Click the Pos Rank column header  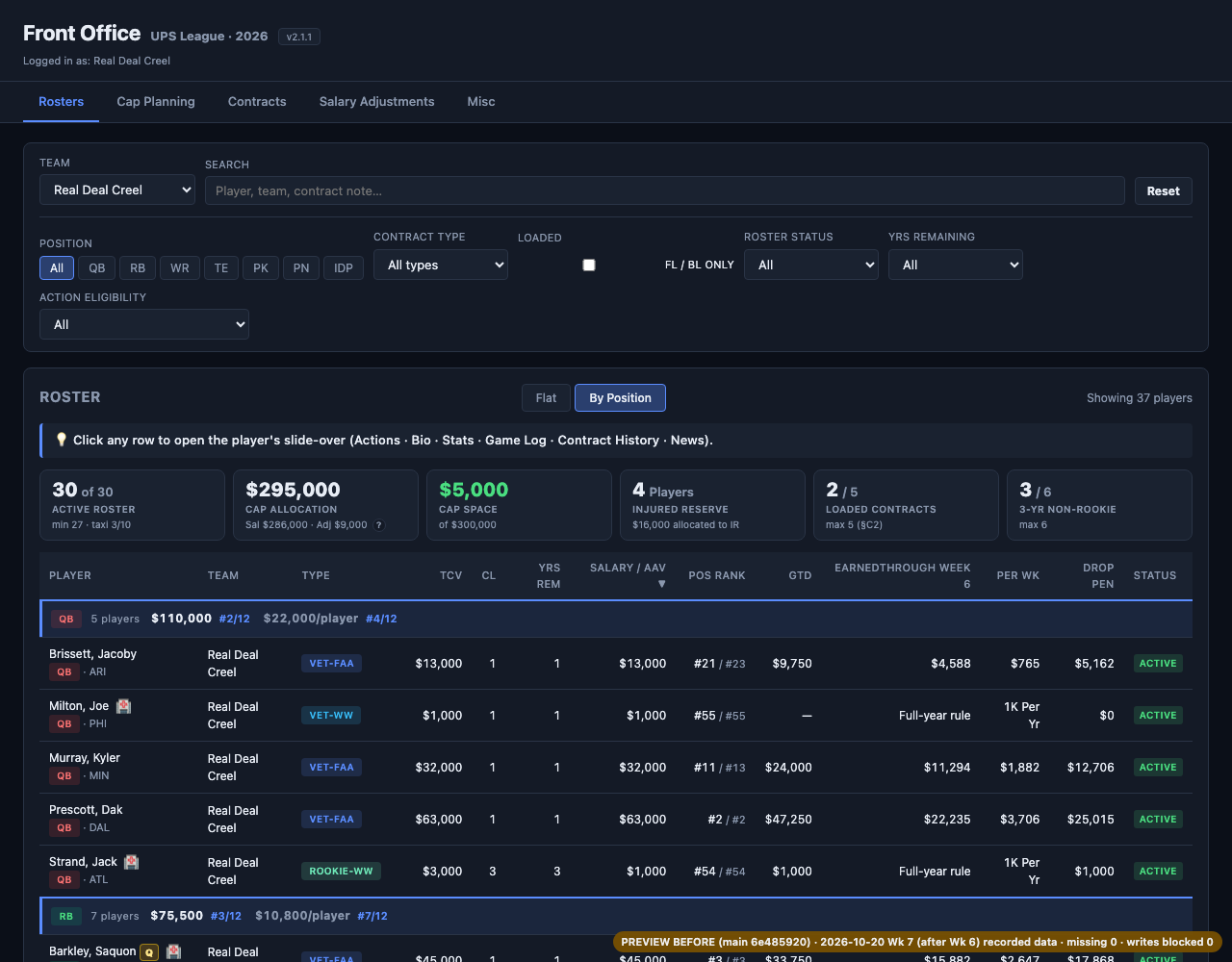tap(717, 575)
